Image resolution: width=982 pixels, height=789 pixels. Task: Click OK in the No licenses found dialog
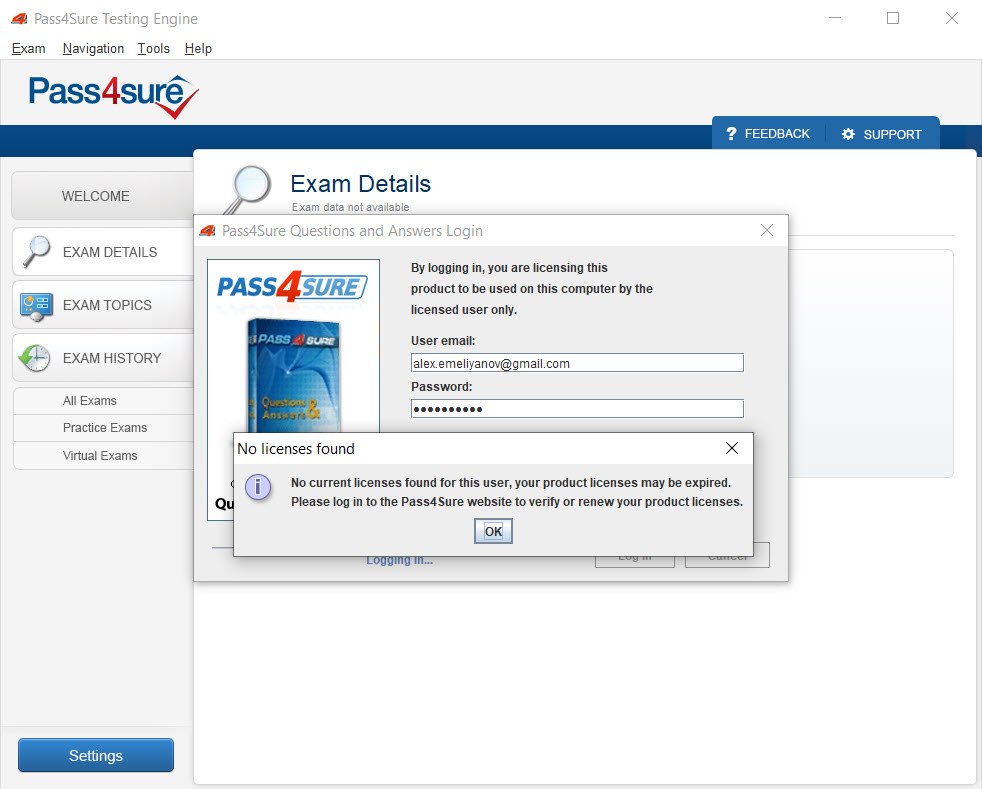(x=493, y=531)
